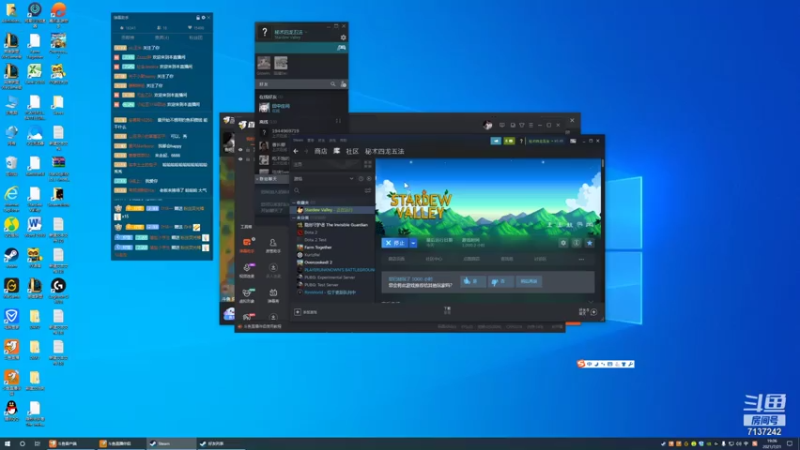Open the Big Picture mode icon in Steam
Screen dimensions: 800x450
tap(573, 141)
